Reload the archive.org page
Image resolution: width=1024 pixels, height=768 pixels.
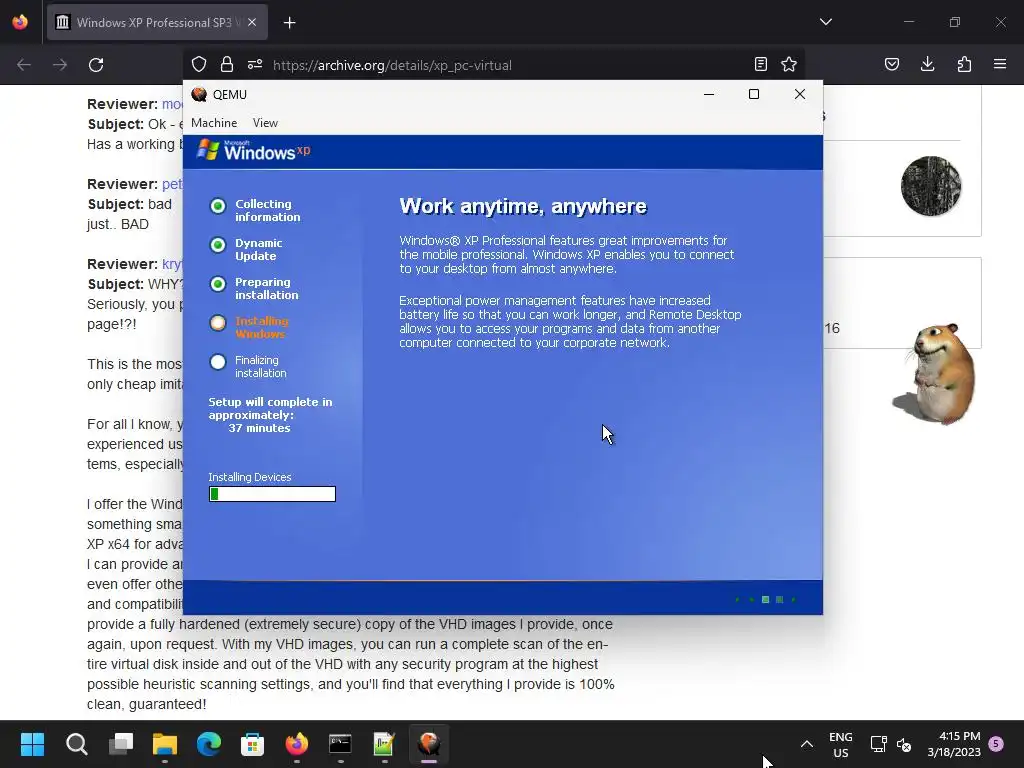tap(96, 65)
